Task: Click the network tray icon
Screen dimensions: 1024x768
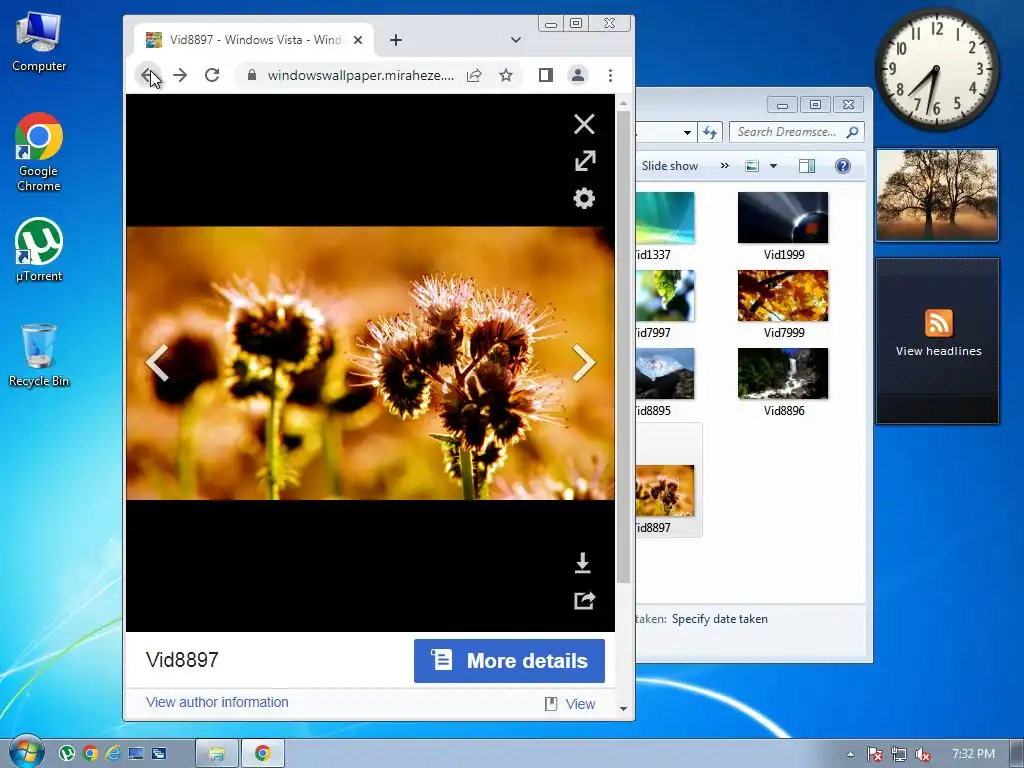Action: point(899,754)
